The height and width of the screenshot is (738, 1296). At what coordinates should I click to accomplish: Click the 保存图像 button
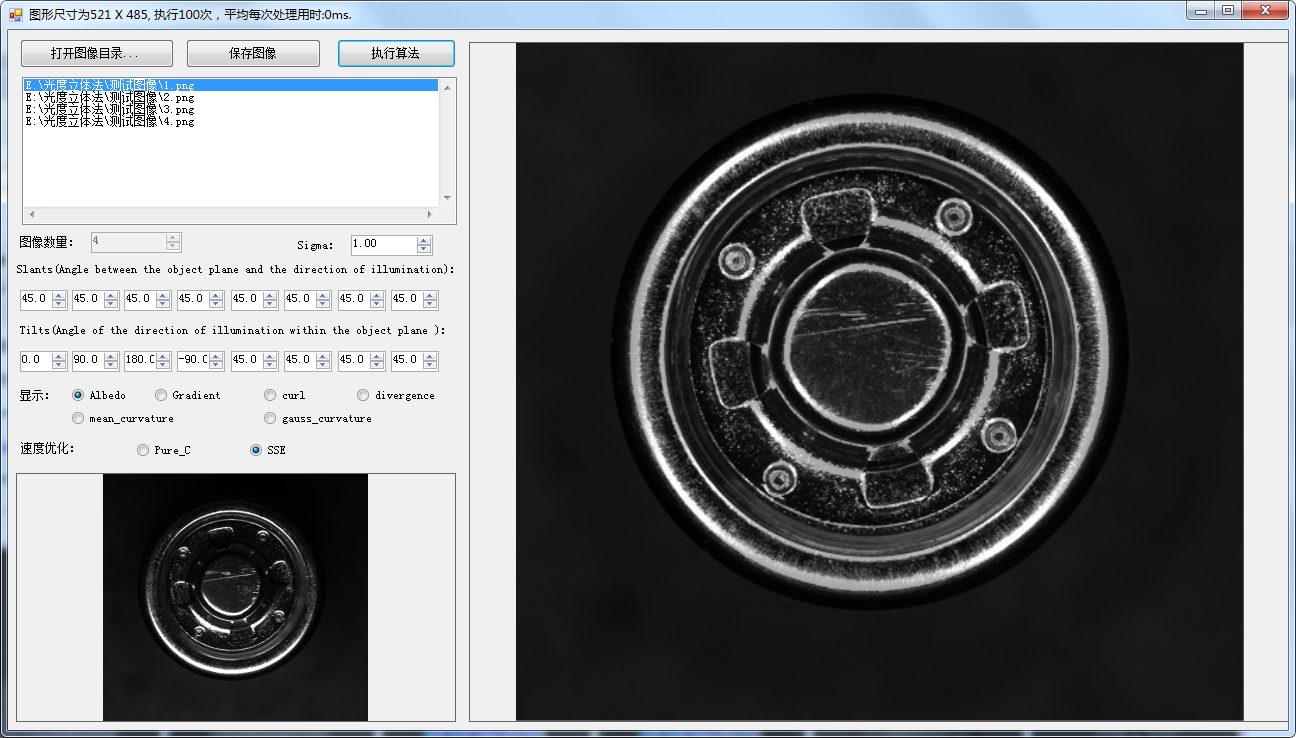click(253, 53)
